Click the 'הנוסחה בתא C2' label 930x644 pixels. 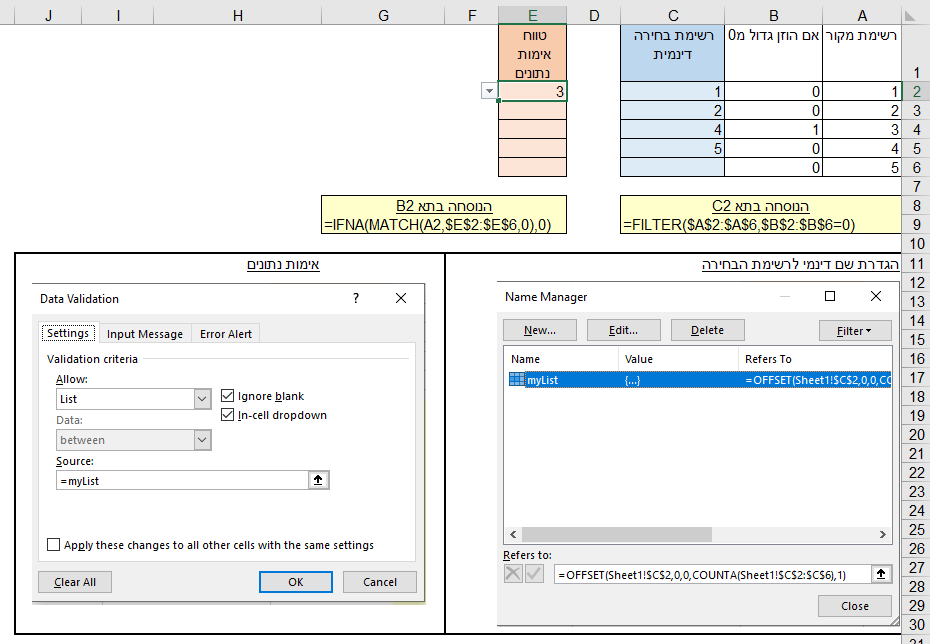coord(760,206)
